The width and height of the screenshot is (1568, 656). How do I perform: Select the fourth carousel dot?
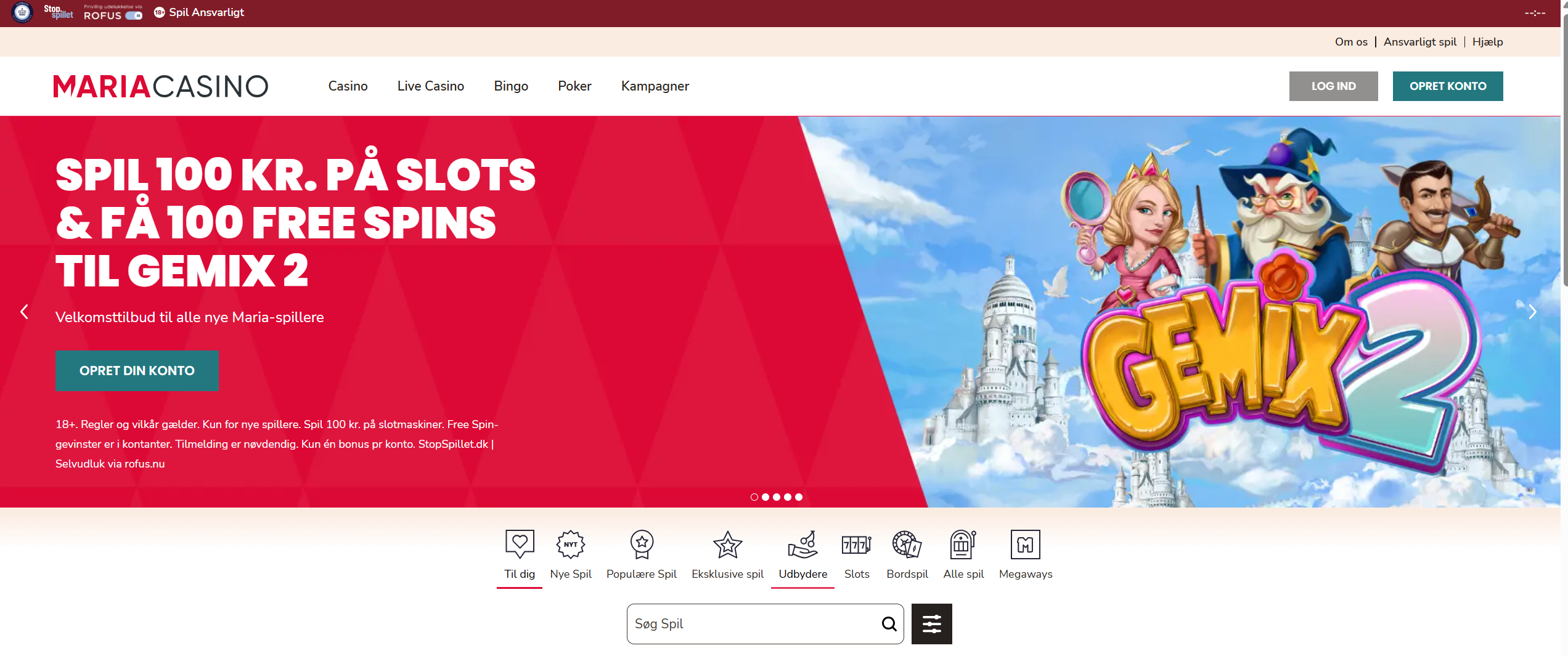788,497
